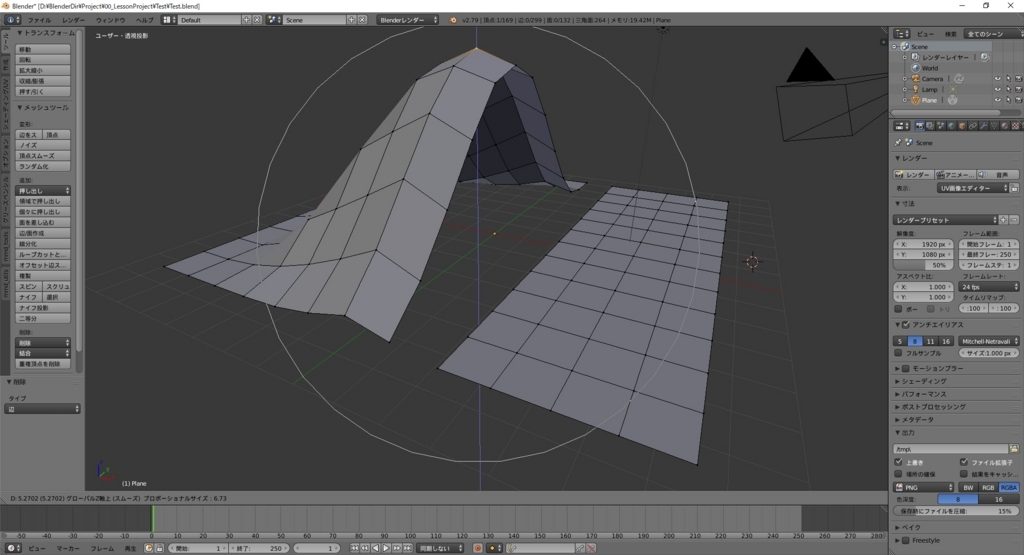
Task: Click the lock icon beside UV画像エディター
Action: [x=1014, y=188]
